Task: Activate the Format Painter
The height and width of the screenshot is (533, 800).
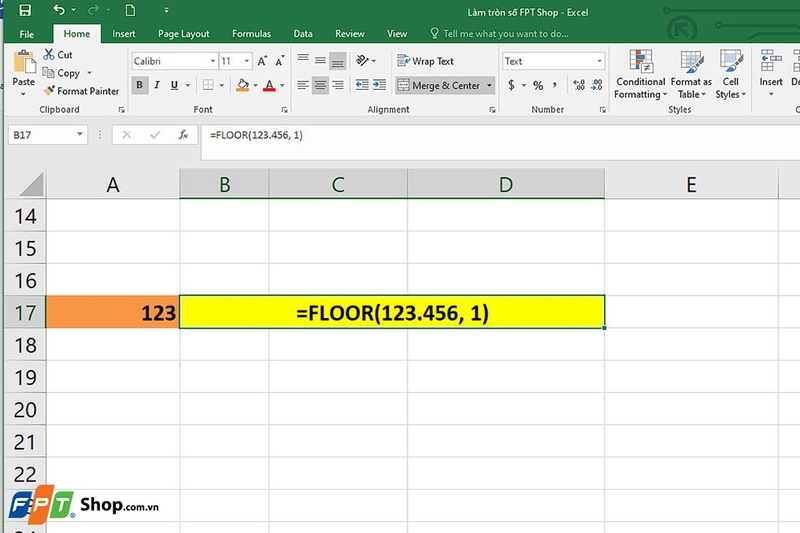Action: point(81,91)
